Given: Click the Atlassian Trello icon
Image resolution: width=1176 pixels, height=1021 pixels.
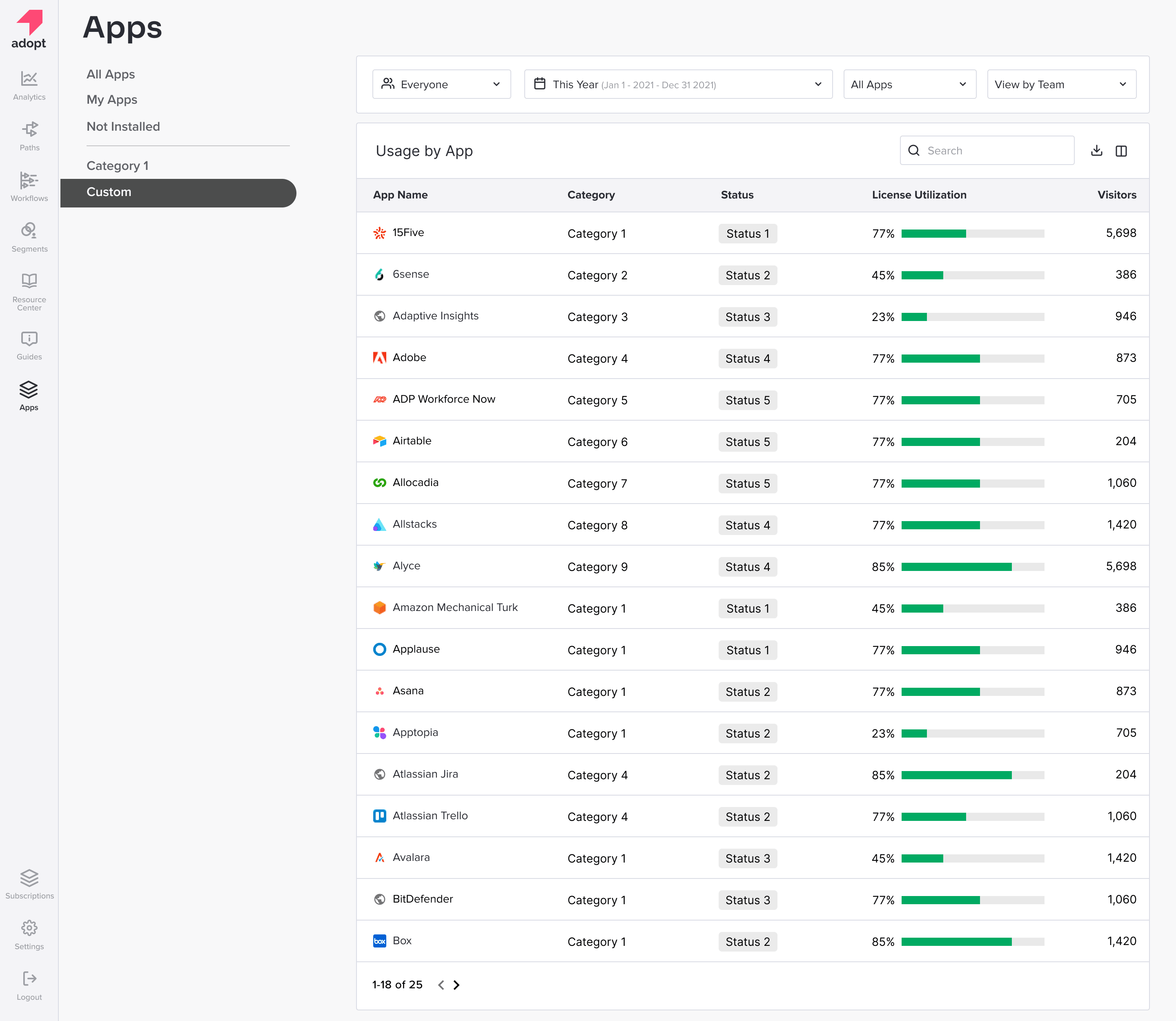Looking at the screenshot, I should [x=379, y=816].
